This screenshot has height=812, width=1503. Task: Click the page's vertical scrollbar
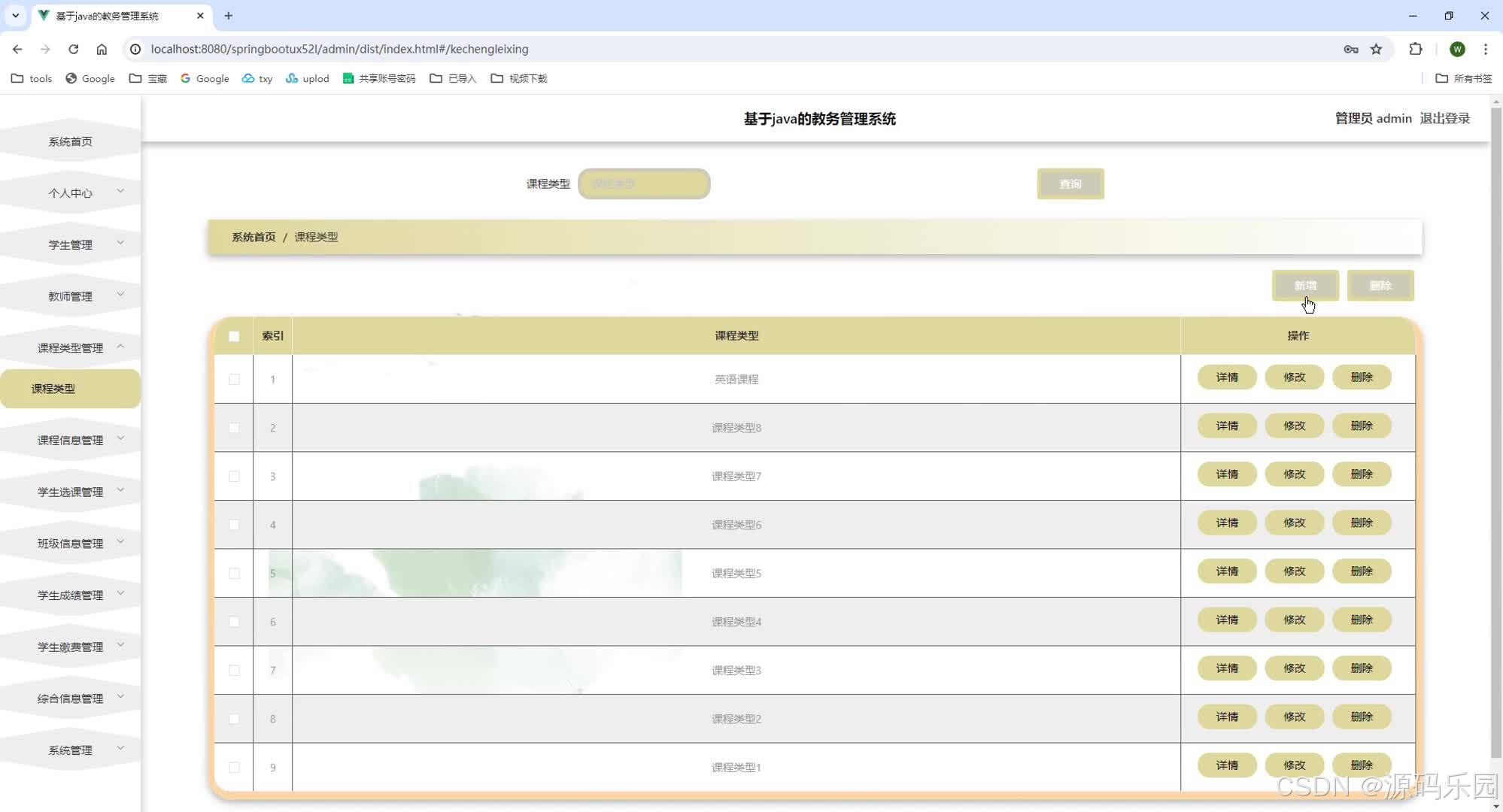[x=1495, y=433]
